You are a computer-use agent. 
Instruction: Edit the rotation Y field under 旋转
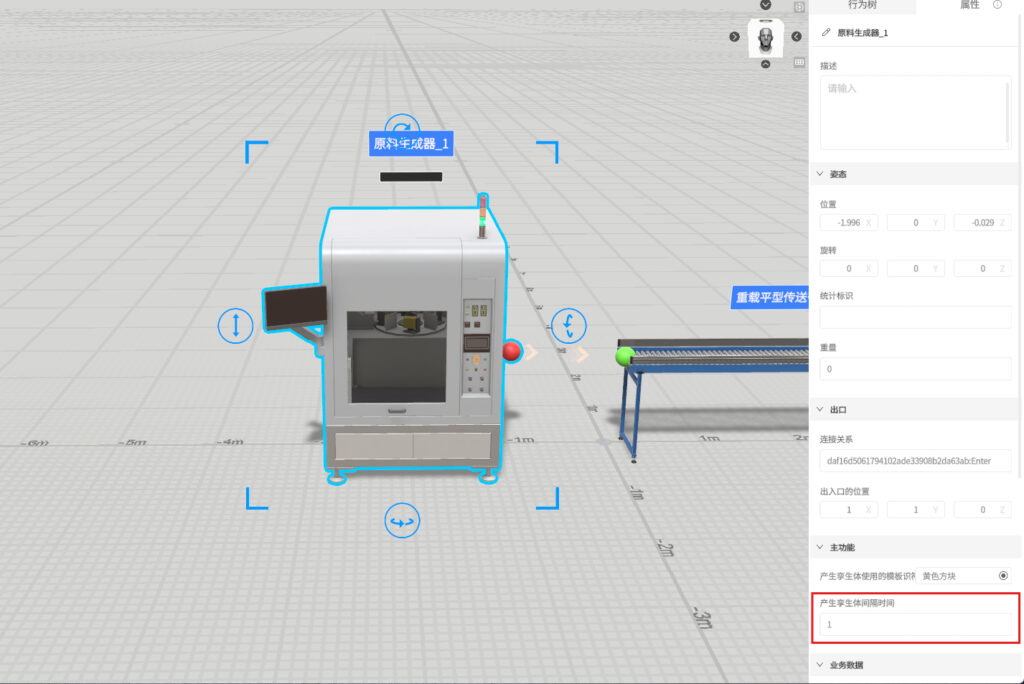tap(915, 269)
